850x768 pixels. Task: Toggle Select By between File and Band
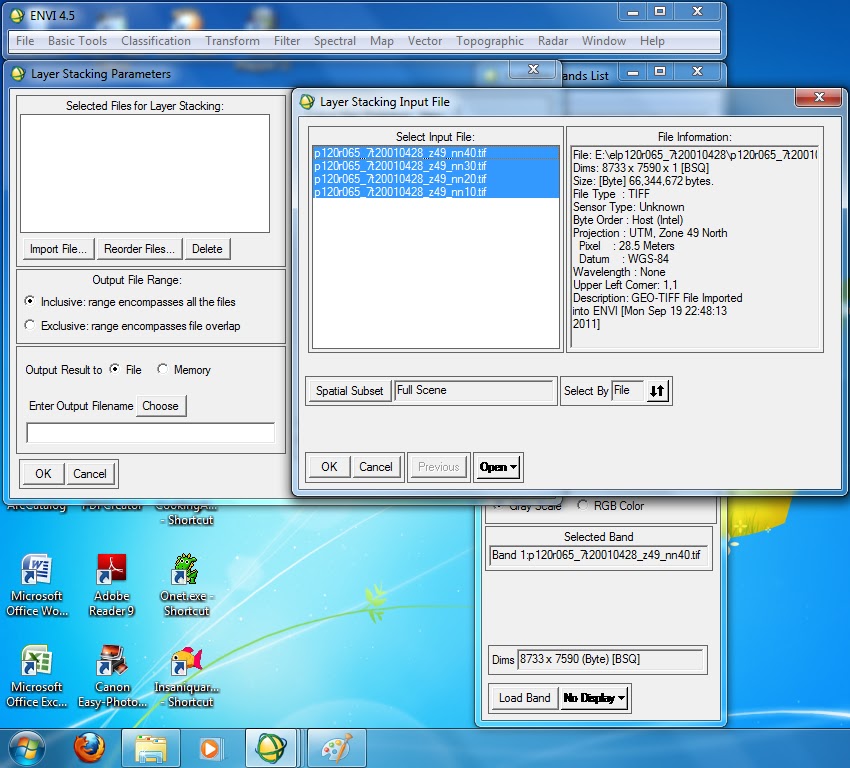(655, 391)
